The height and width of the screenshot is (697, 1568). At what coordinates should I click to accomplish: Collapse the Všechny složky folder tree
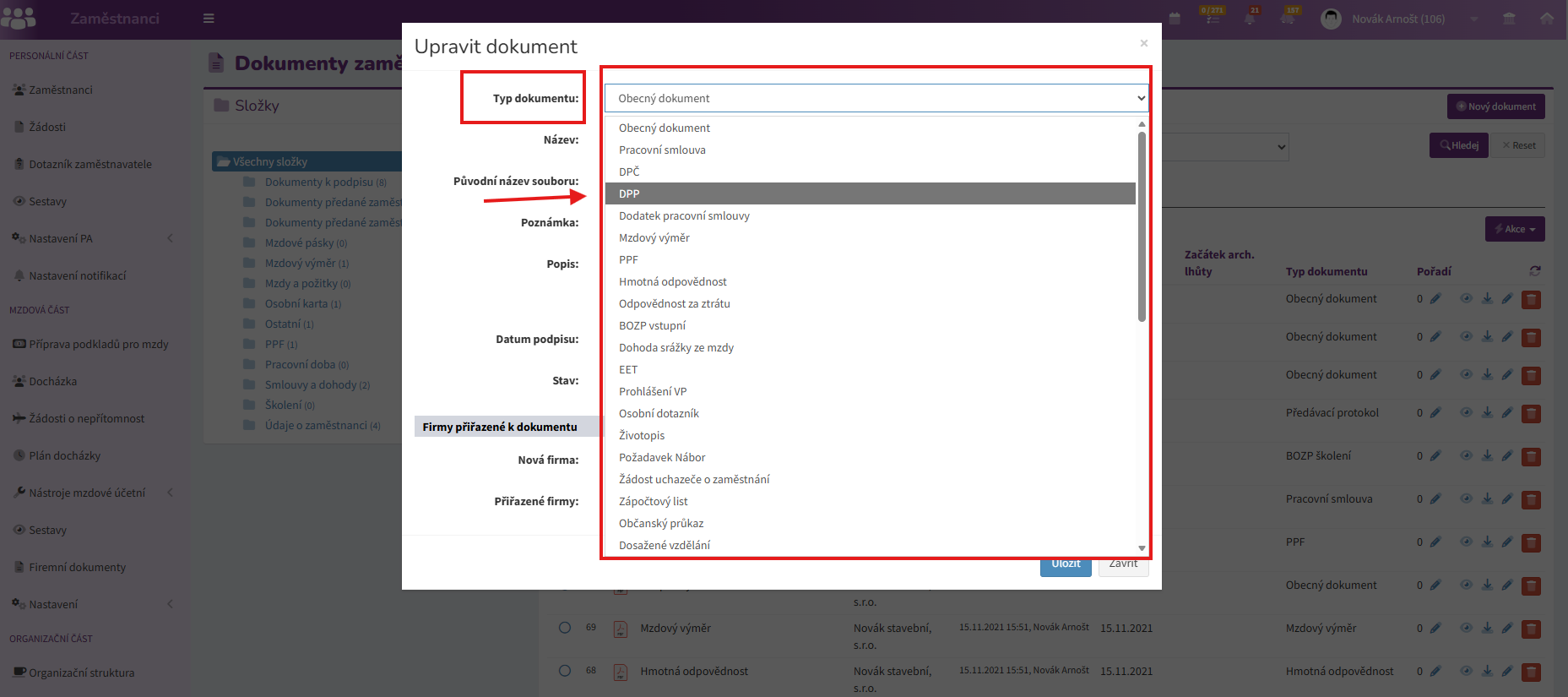point(224,161)
